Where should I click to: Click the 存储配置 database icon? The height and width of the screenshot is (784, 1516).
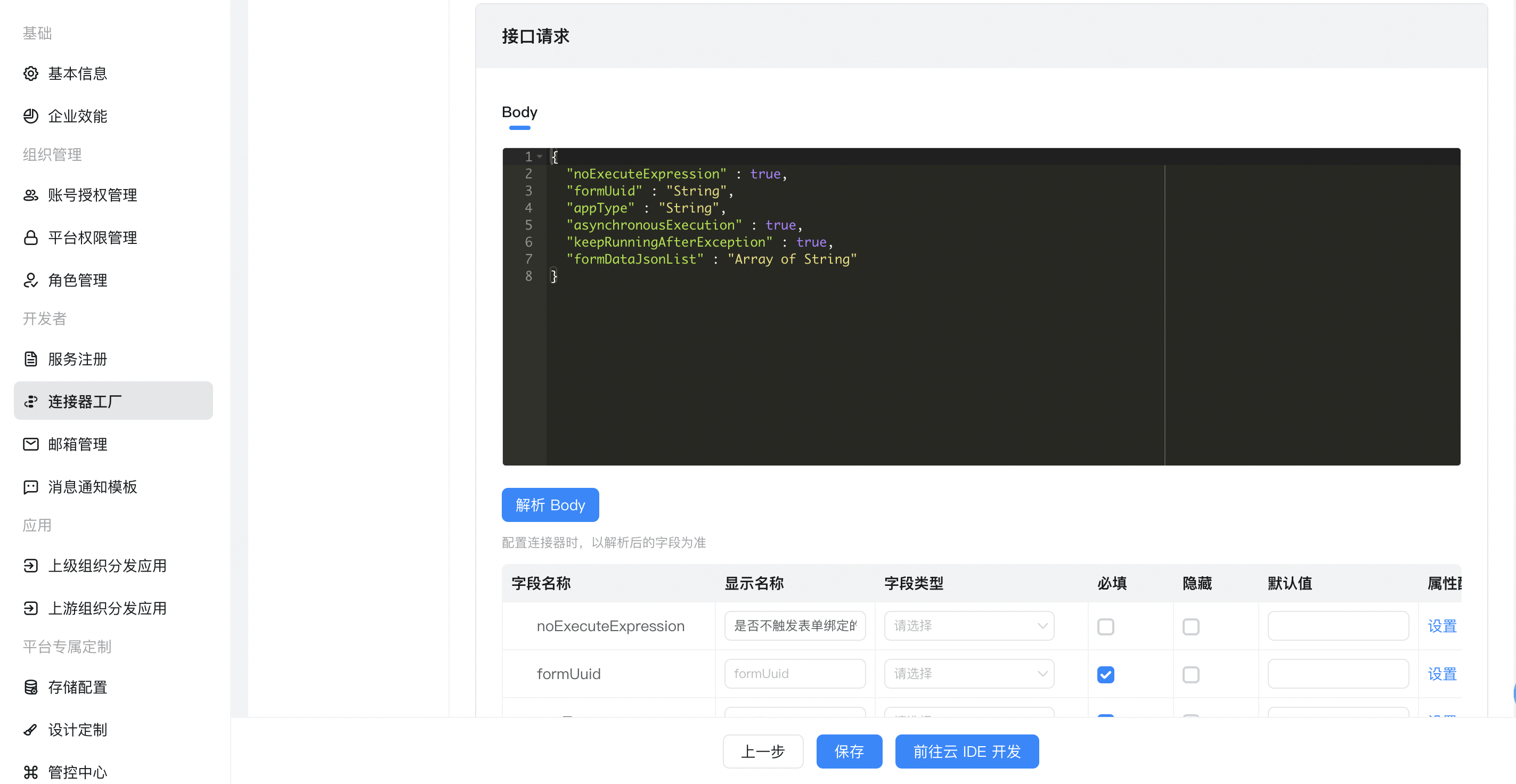[x=30, y=687]
